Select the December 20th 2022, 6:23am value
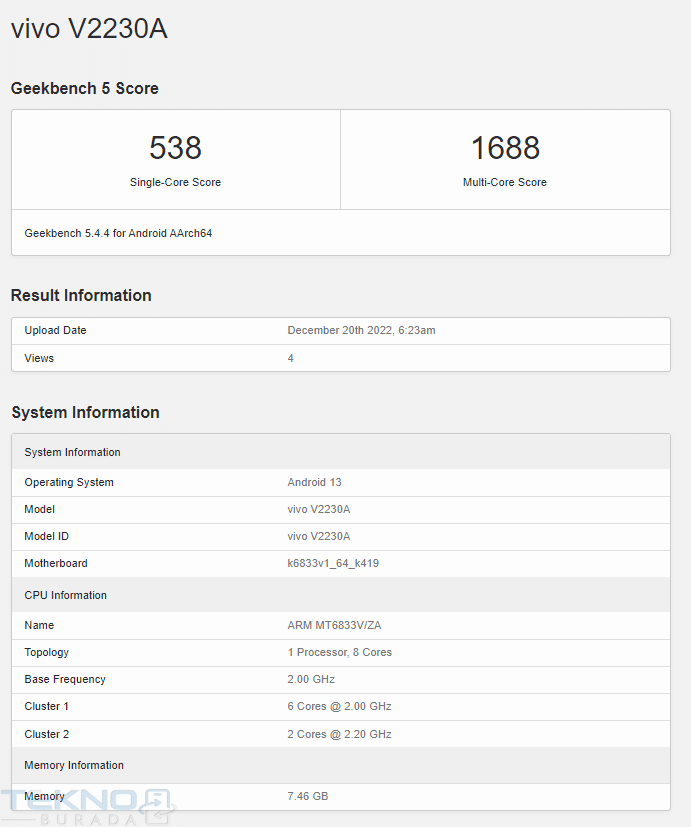The height and width of the screenshot is (827, 691). coord(361,330)
